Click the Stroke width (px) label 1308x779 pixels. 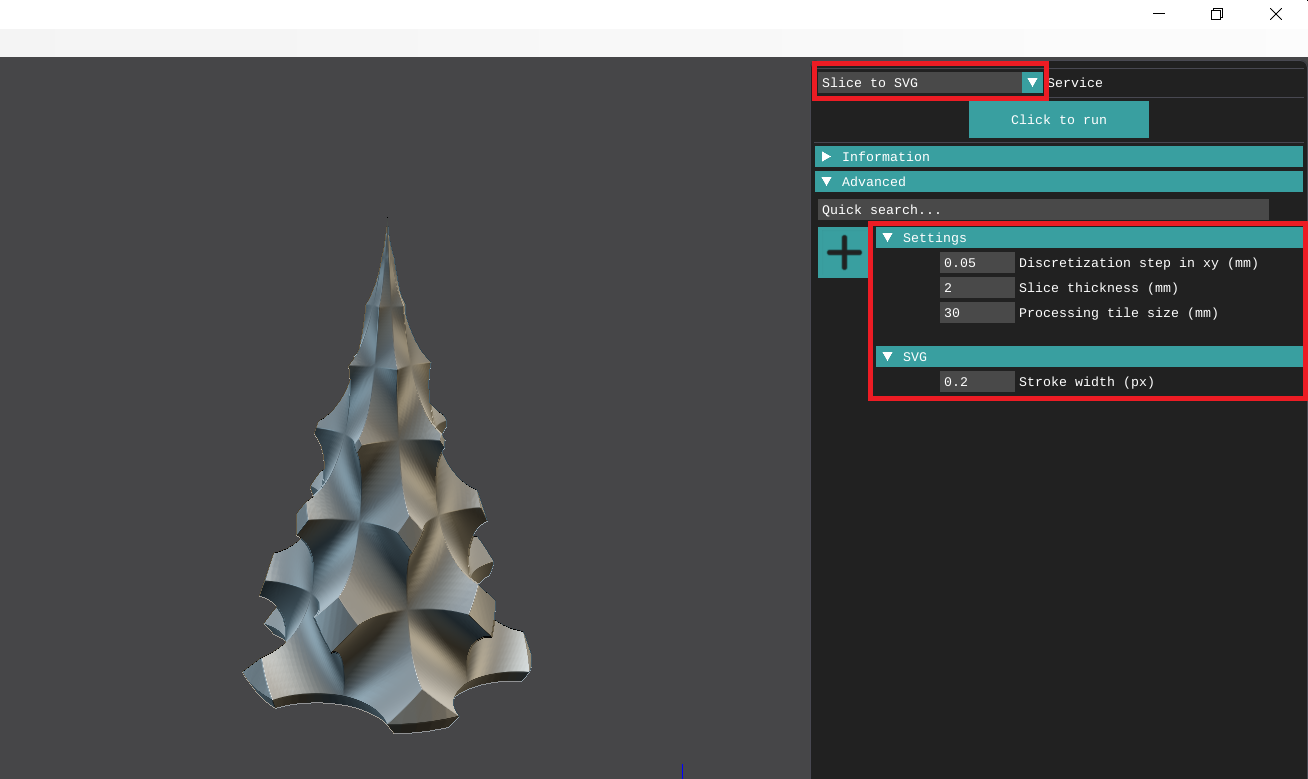tap(1086, 382)
